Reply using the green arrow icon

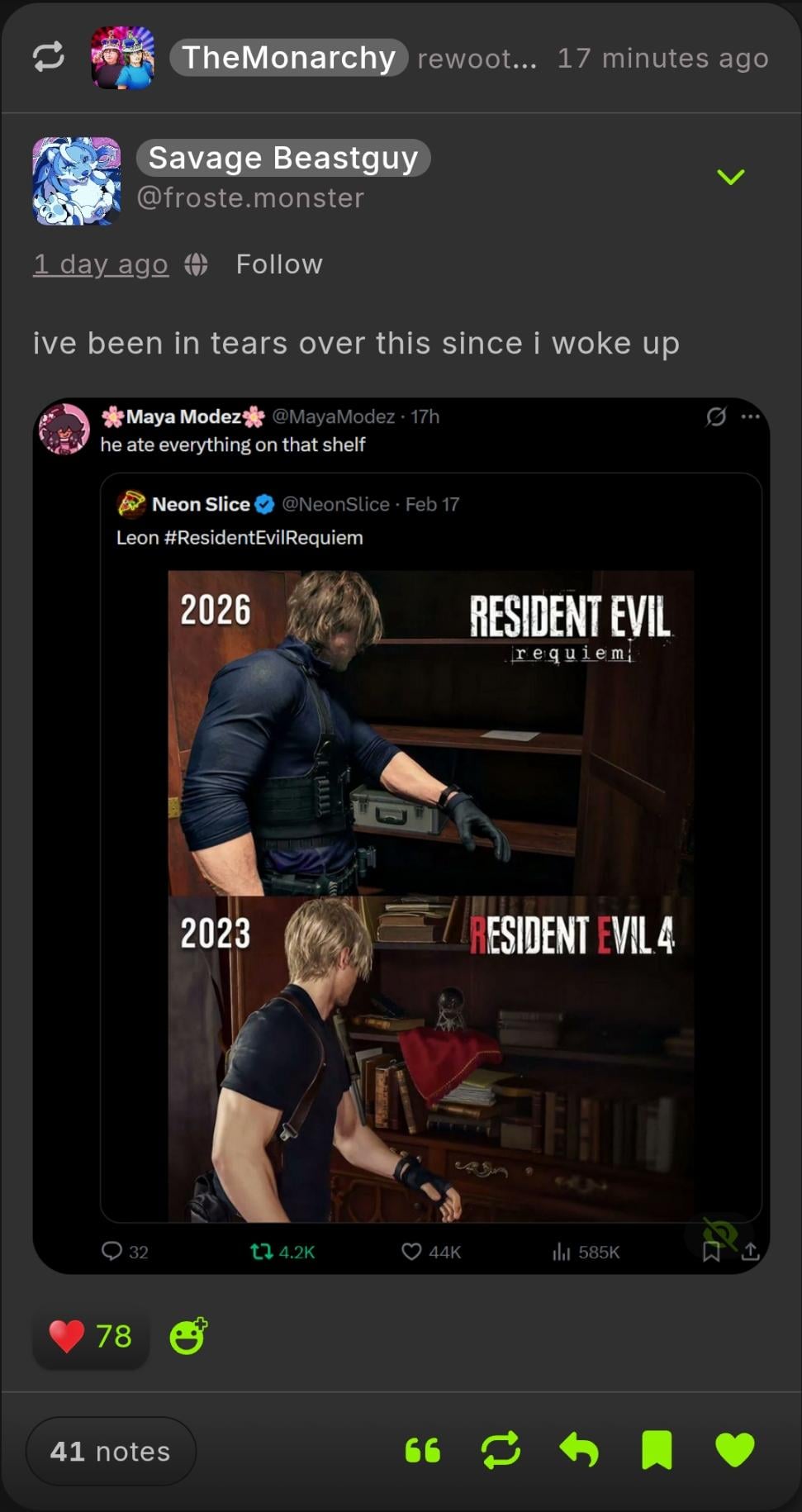click(579, 1450)
